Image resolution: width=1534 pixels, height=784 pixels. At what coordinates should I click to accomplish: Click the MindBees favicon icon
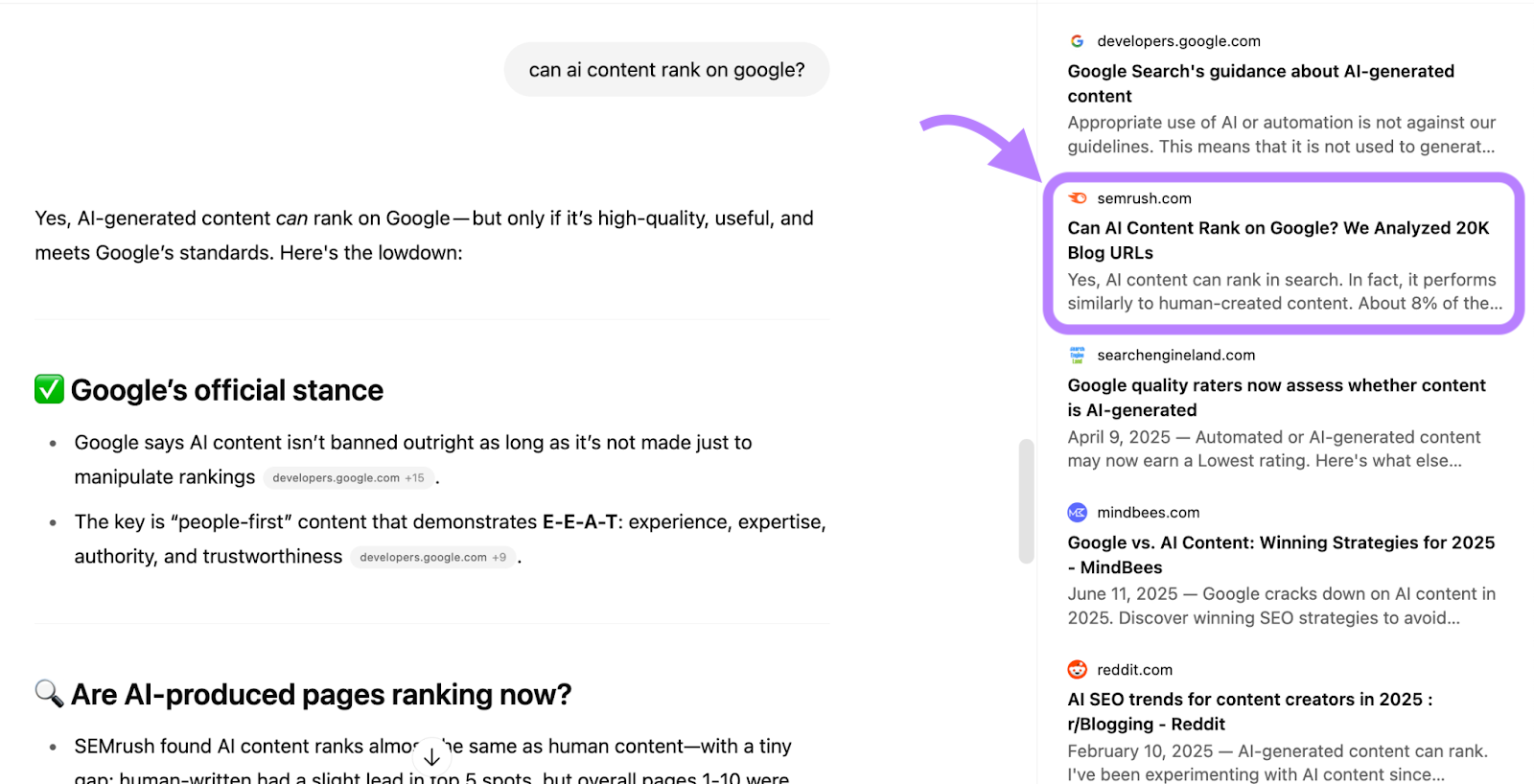(1077, 512)
